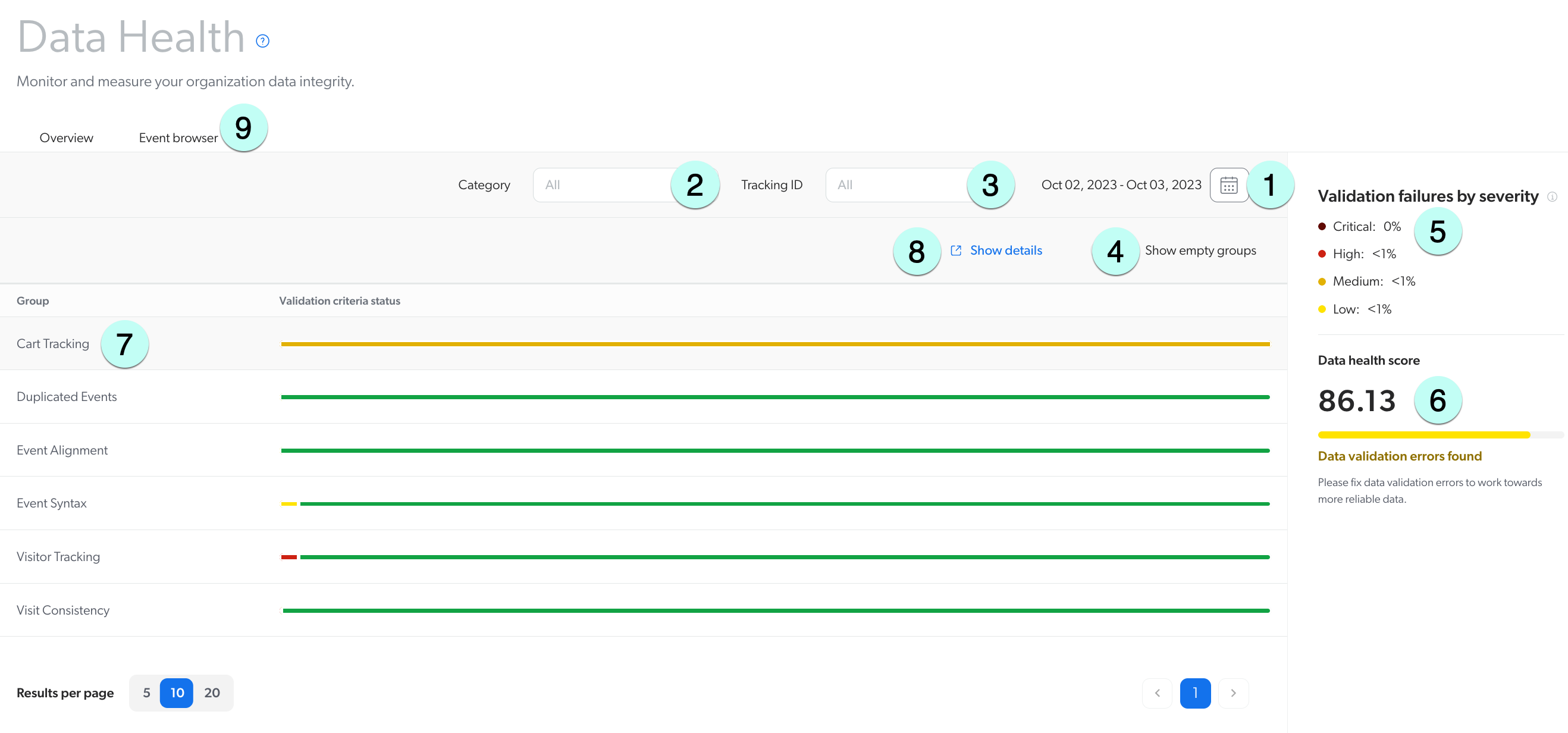Set results per page to 5

click(x=146, y=693)
